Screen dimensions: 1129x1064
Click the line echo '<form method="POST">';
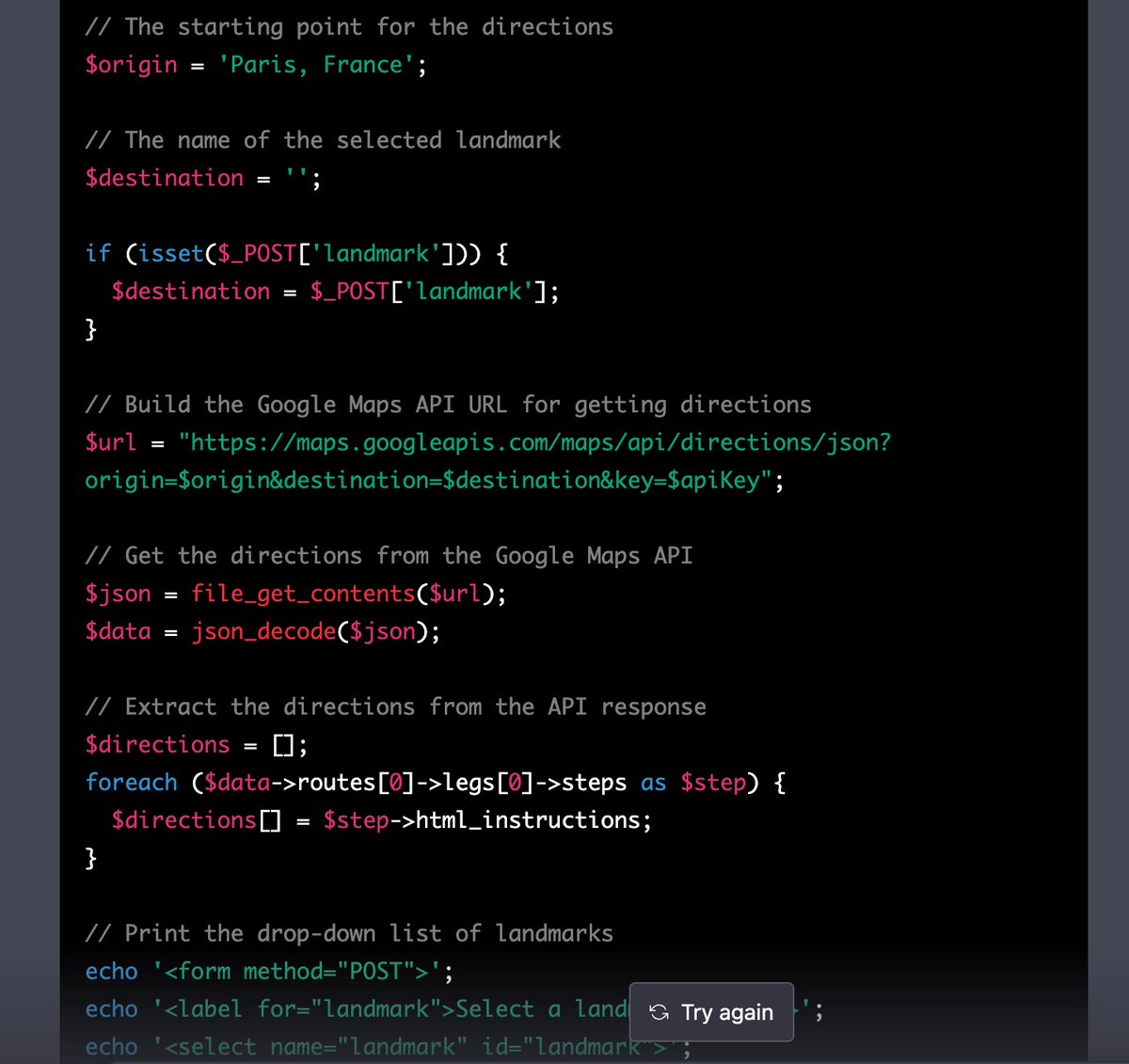click(x=269, y=971)
